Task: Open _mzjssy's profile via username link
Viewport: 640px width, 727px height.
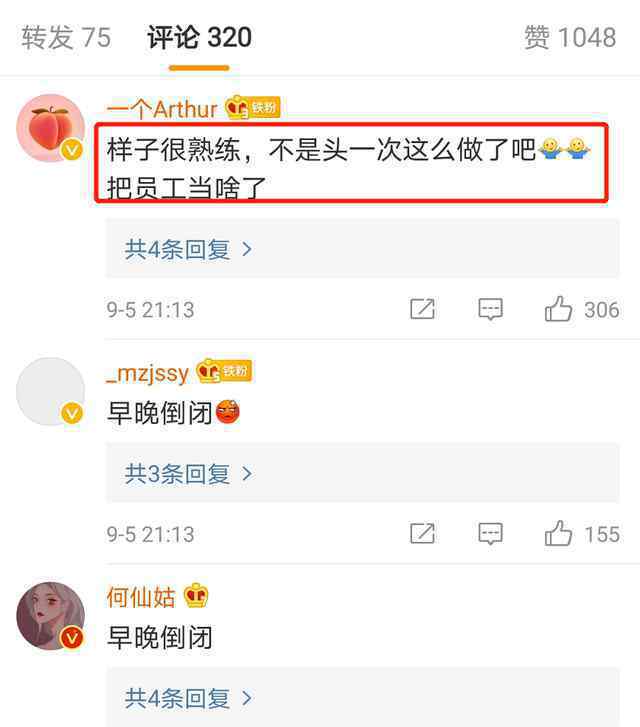Action: click(147, 373)
